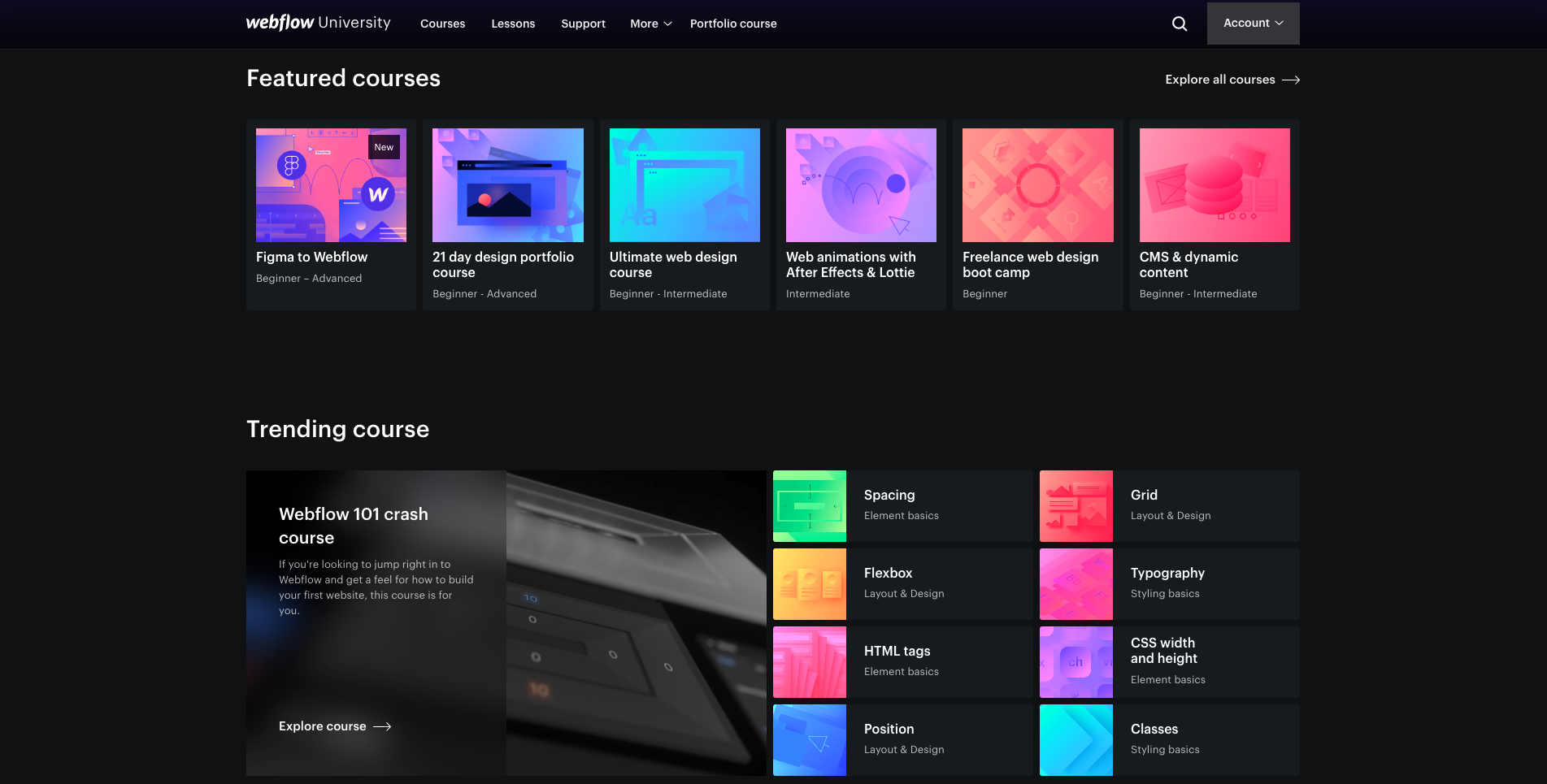Open Freelance web design boot camp thumbnail
This screenshot has height=784, width=1547.
1038,185
